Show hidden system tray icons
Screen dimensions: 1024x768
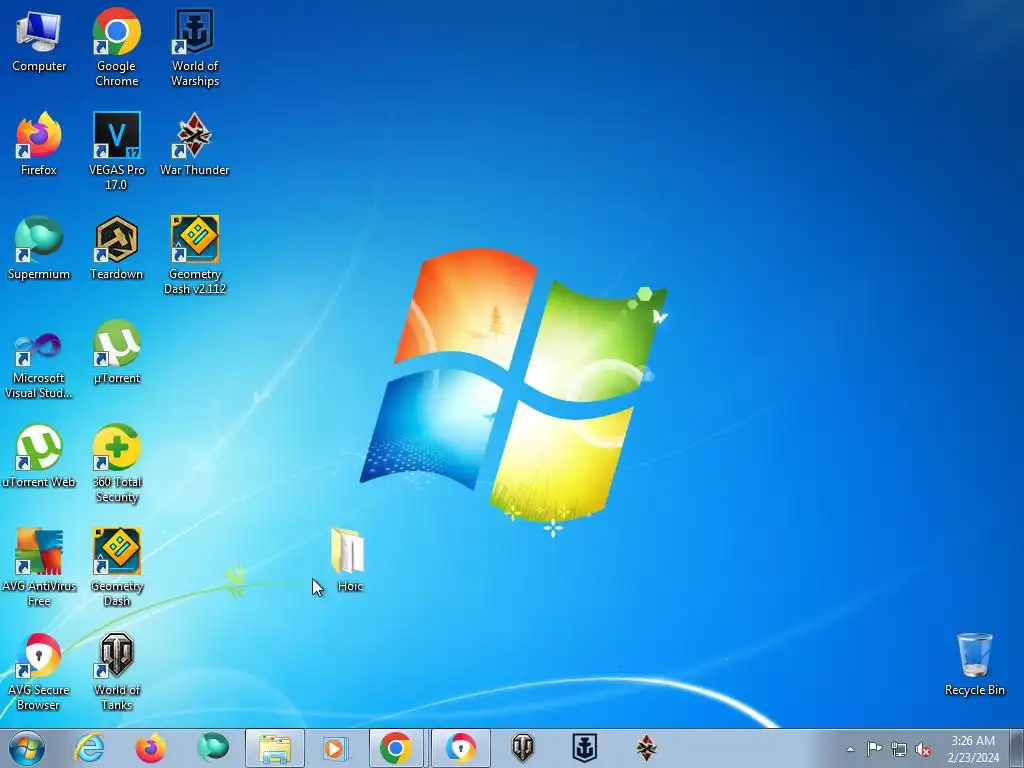(850, 749)
